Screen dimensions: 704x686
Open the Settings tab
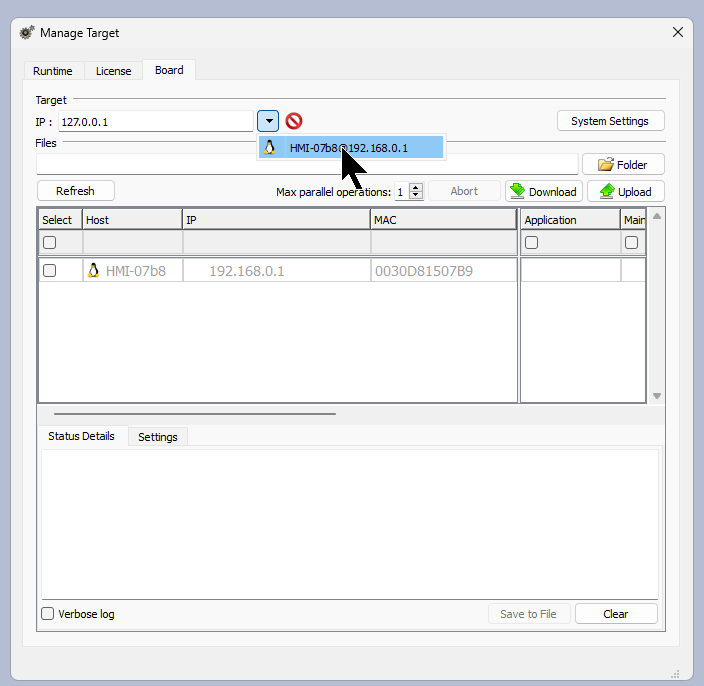tap(158, 437)
